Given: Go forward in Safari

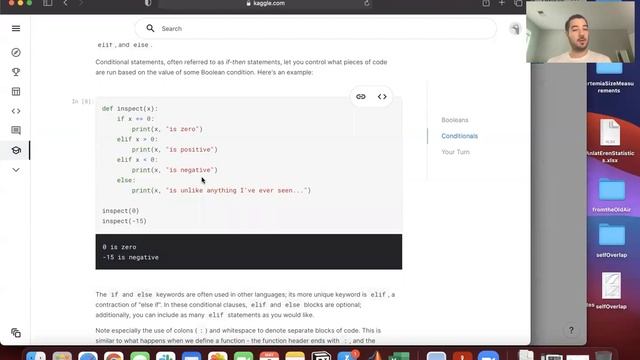Looking at the screenshot, I should pos(81,3).
